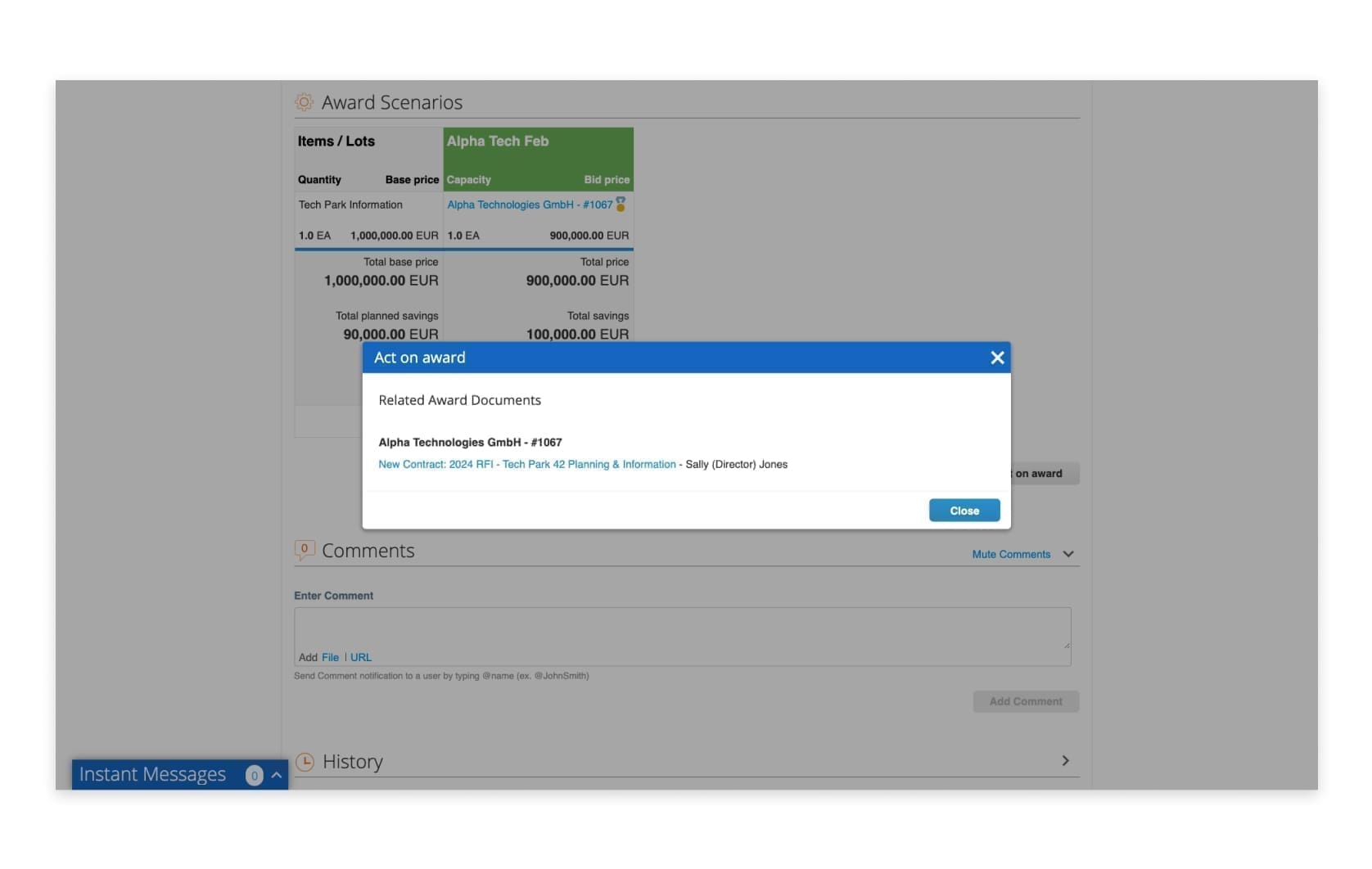The image size is (1372, 869).
Task: Expand the History section arrow
Action: 1065,760
